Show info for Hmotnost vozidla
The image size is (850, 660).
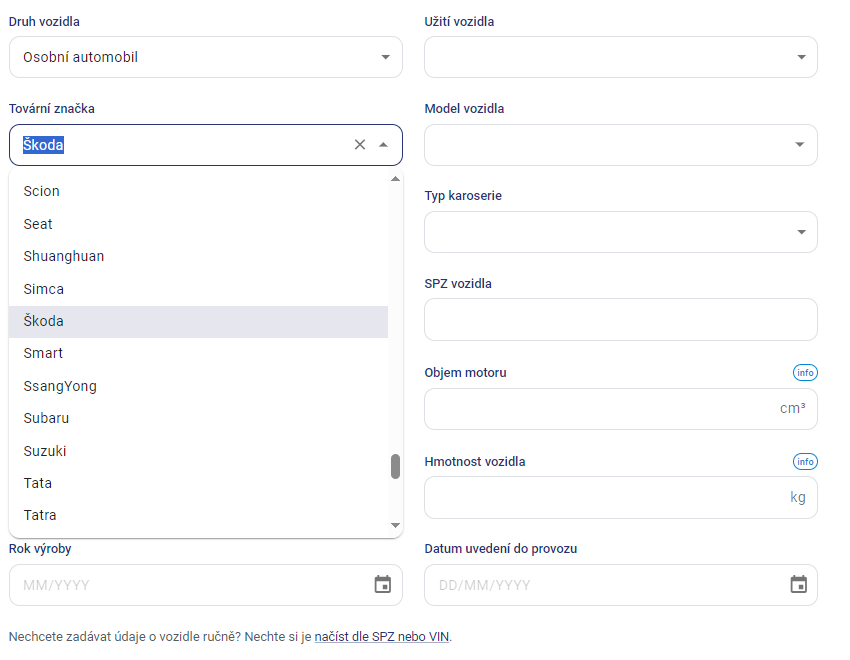(x=805, y=462)
